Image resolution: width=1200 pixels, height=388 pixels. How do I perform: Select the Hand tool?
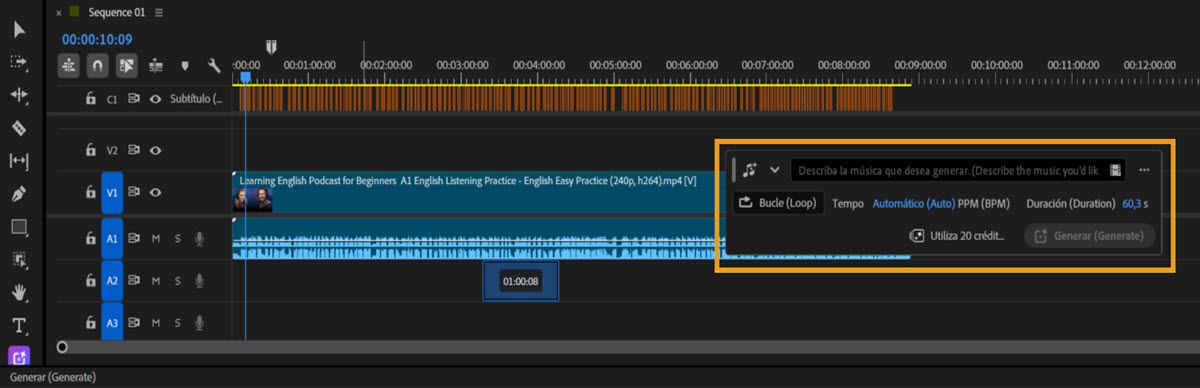click(x=19, y=293)
